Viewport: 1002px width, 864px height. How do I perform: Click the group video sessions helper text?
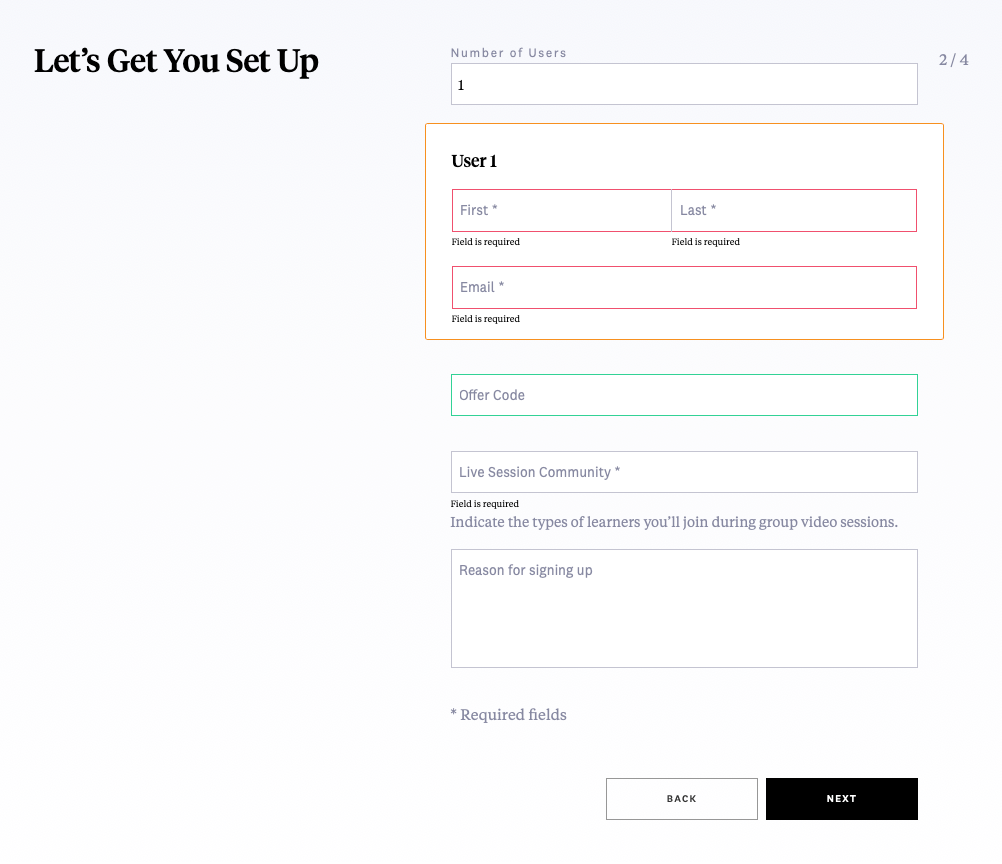(x=674, y=522)
